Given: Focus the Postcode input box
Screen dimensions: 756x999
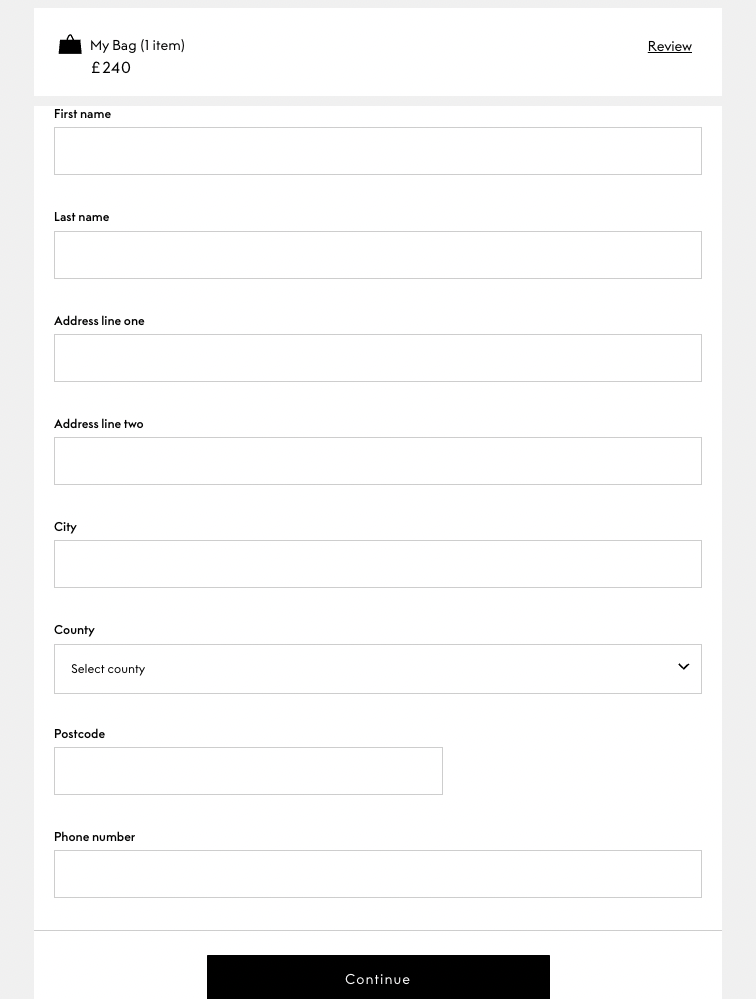Looking at the screenshot, I should coord(248,771).
